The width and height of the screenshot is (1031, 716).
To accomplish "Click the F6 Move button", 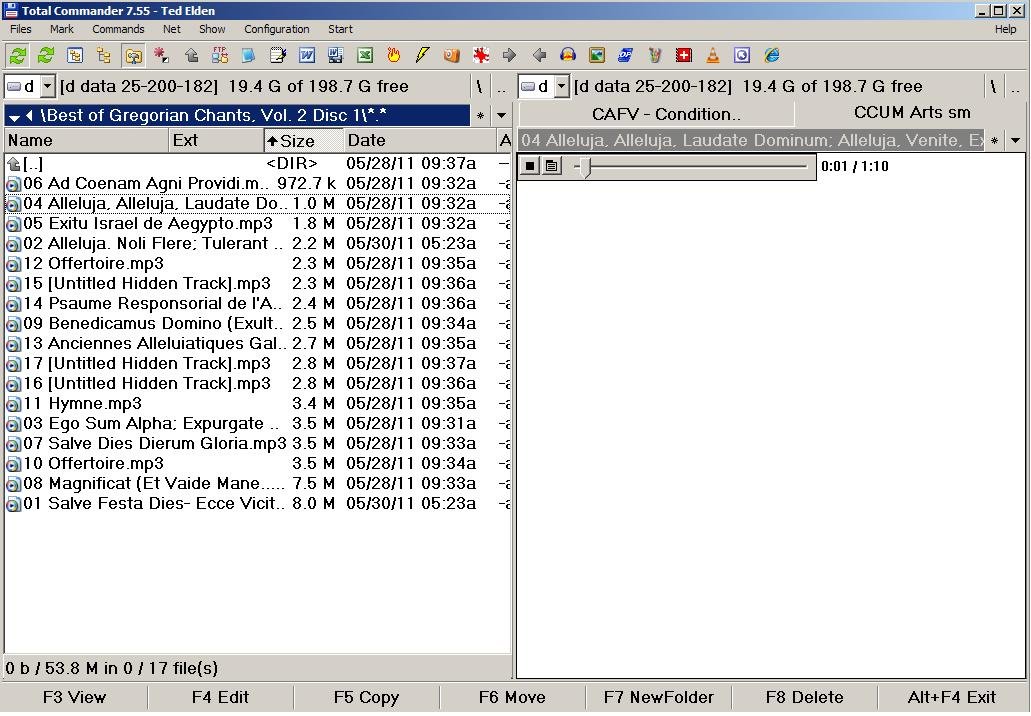I will 512,698.
